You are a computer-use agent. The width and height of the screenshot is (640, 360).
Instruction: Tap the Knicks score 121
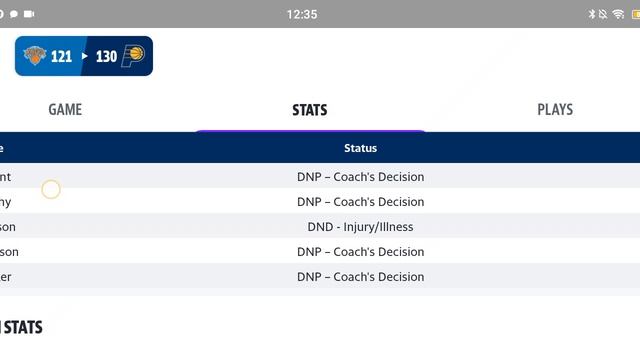pyautogui.click(x=61, y=56)
